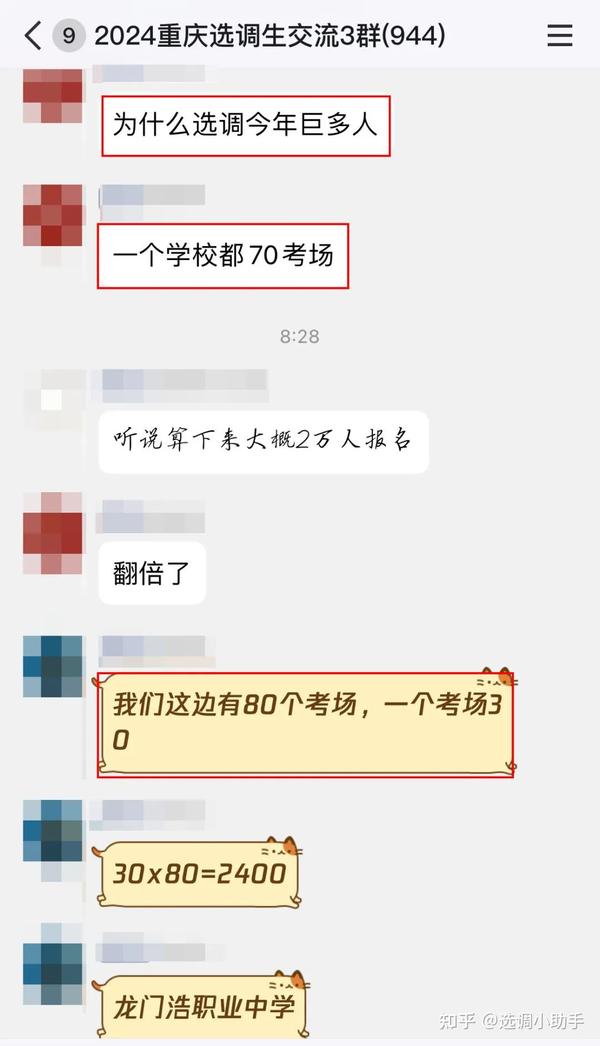This screenshot has width=600, height=1046.
Task: Tap white avatar beside 听说算下来大概2万人报名
Action: tap(53, 400)
